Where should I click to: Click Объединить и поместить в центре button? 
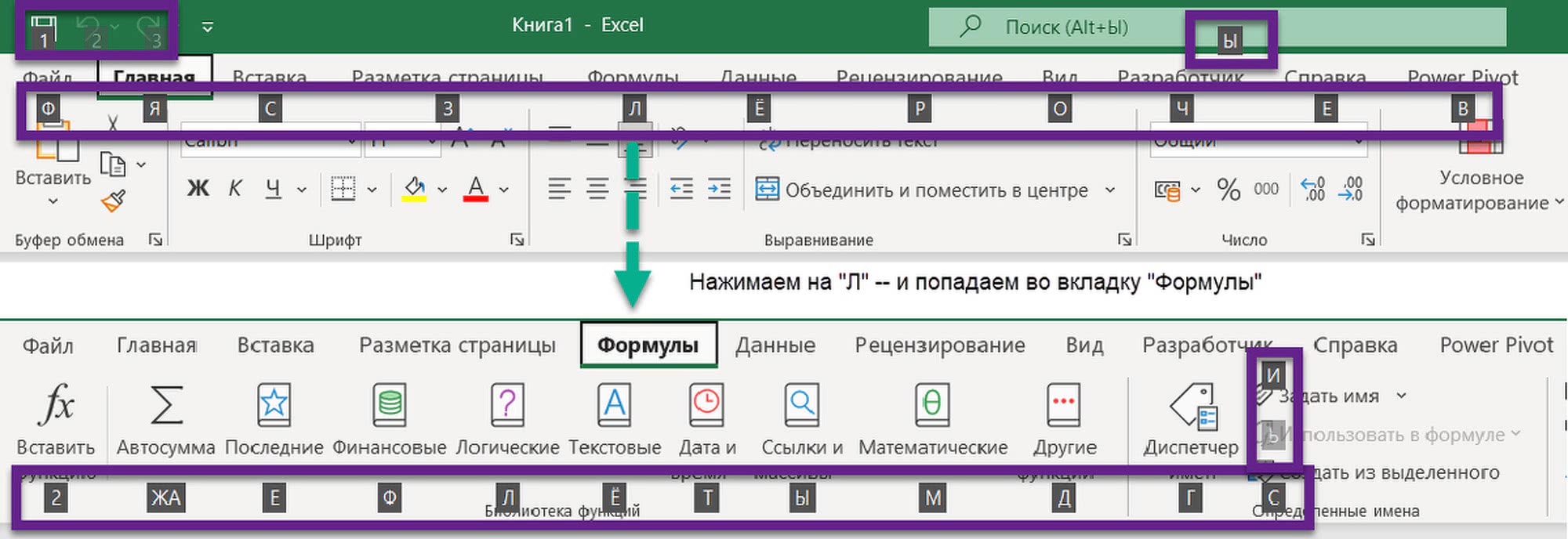(924, 190)
